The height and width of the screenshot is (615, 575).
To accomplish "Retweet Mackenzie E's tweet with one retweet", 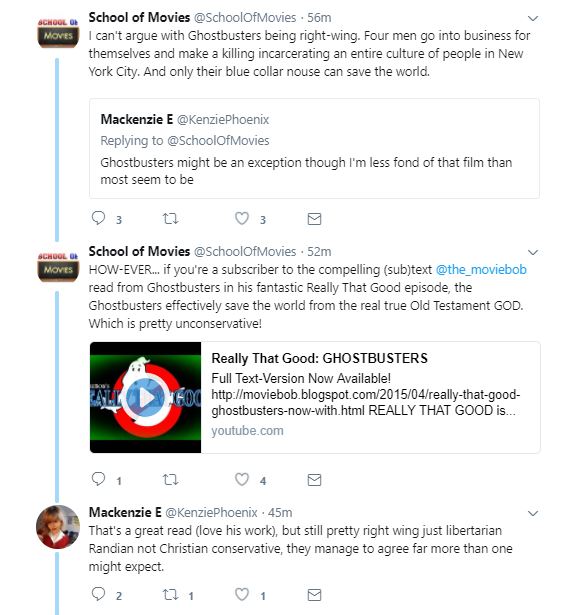I will pyautogui.click(x=171, y=595).
